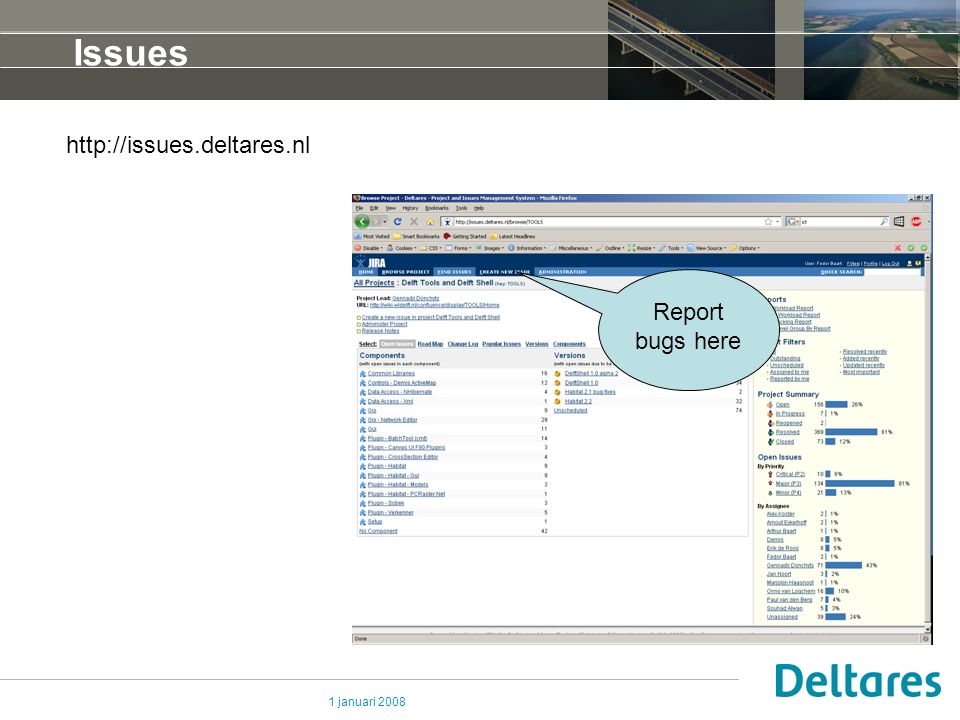Open the Firefox Bookmarks menu
Image resolution: width=960 pixels, height=720 pixels.
coord(437,208)
